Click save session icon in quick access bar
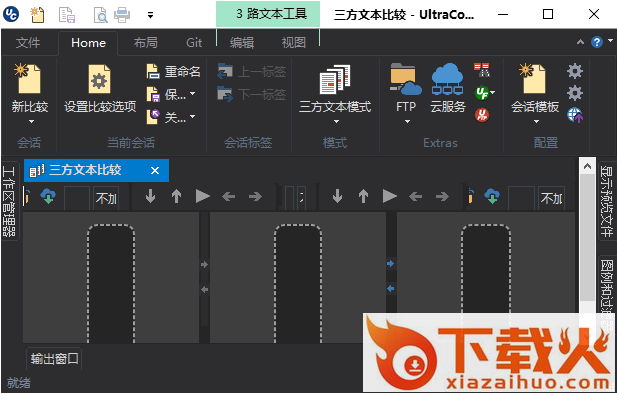Image resolution: width=617 pixels, height=394 pixels. tap(67, 15)
